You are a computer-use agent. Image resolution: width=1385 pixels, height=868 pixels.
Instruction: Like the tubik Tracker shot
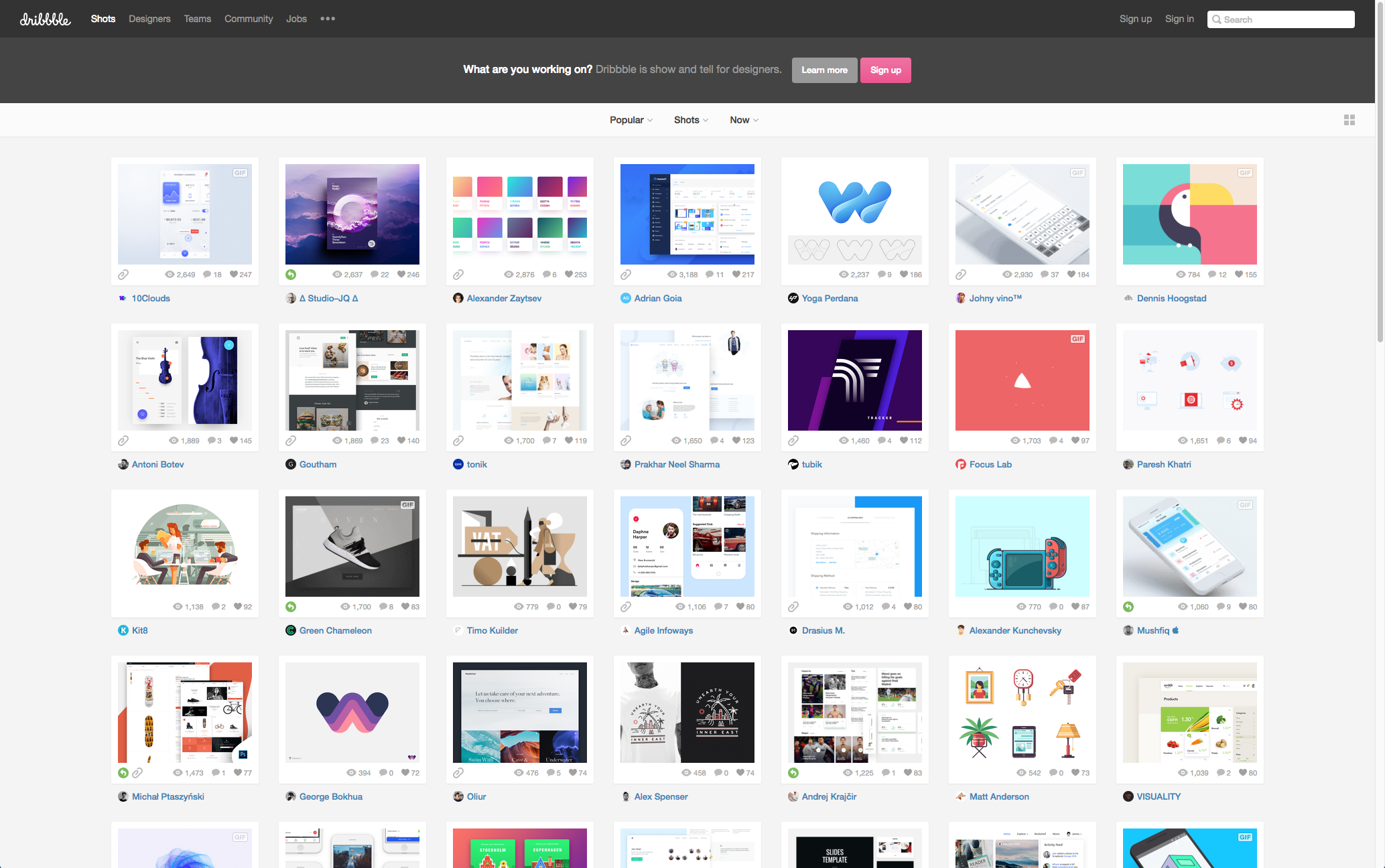tap(904, 441)
